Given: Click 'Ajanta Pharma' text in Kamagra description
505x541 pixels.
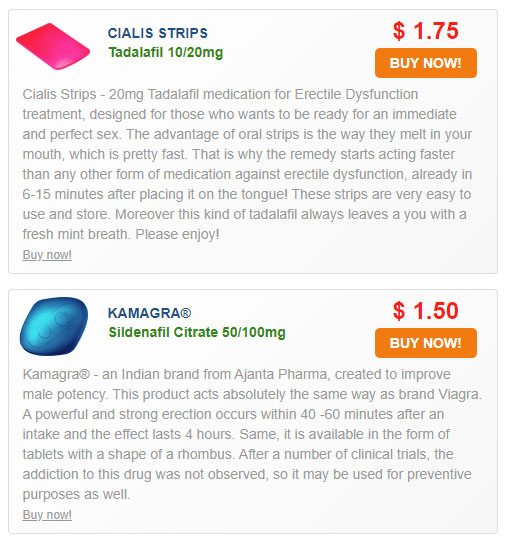Looking at the screenshot, I should (280, 374).
